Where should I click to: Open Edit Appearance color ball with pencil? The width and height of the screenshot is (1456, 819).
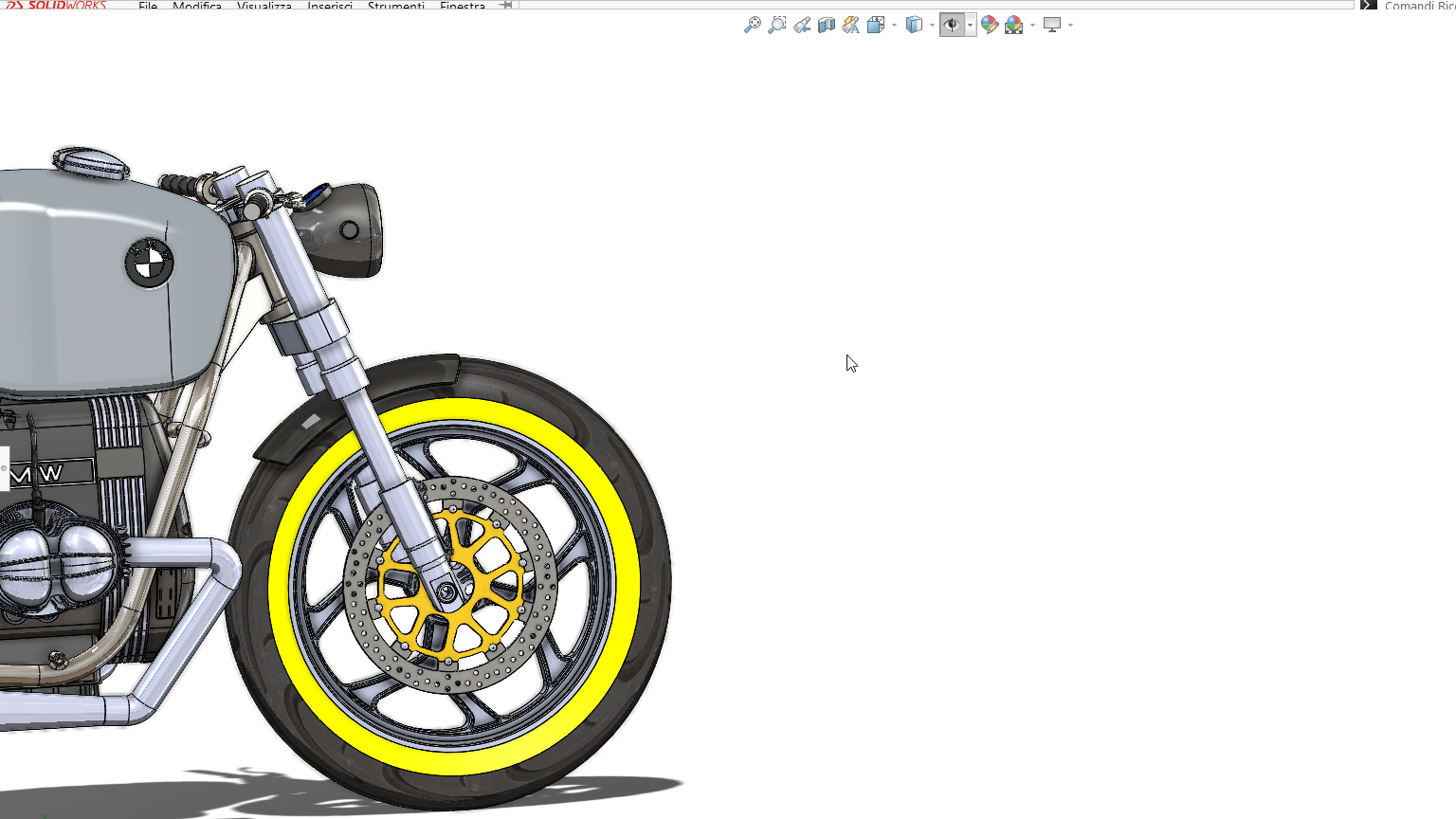pos(990,25)
